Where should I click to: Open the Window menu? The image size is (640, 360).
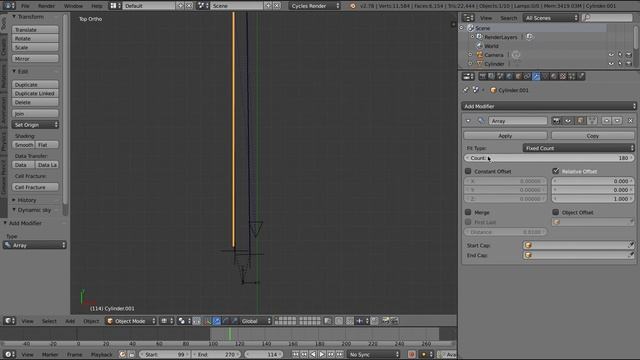pos(73,6)
